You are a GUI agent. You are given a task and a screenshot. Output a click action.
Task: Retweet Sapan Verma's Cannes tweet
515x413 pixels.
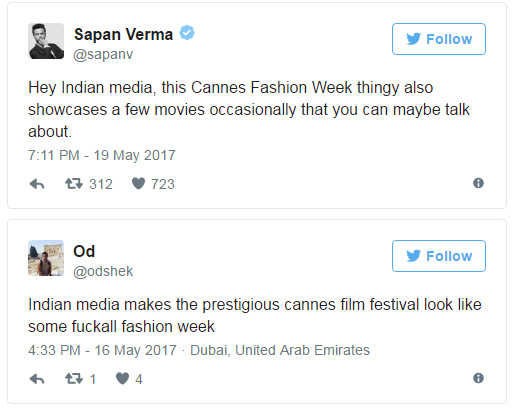pyautogui.click(x=74, y=184)
